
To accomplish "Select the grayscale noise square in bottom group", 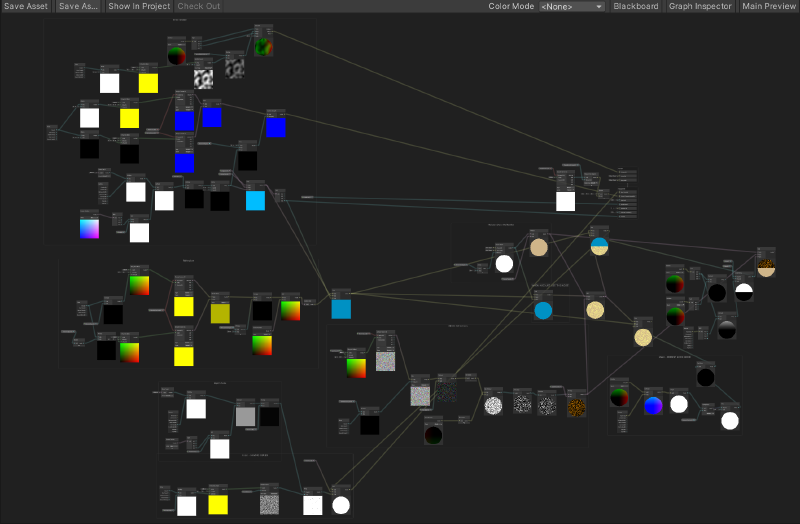I will point(269,504).
